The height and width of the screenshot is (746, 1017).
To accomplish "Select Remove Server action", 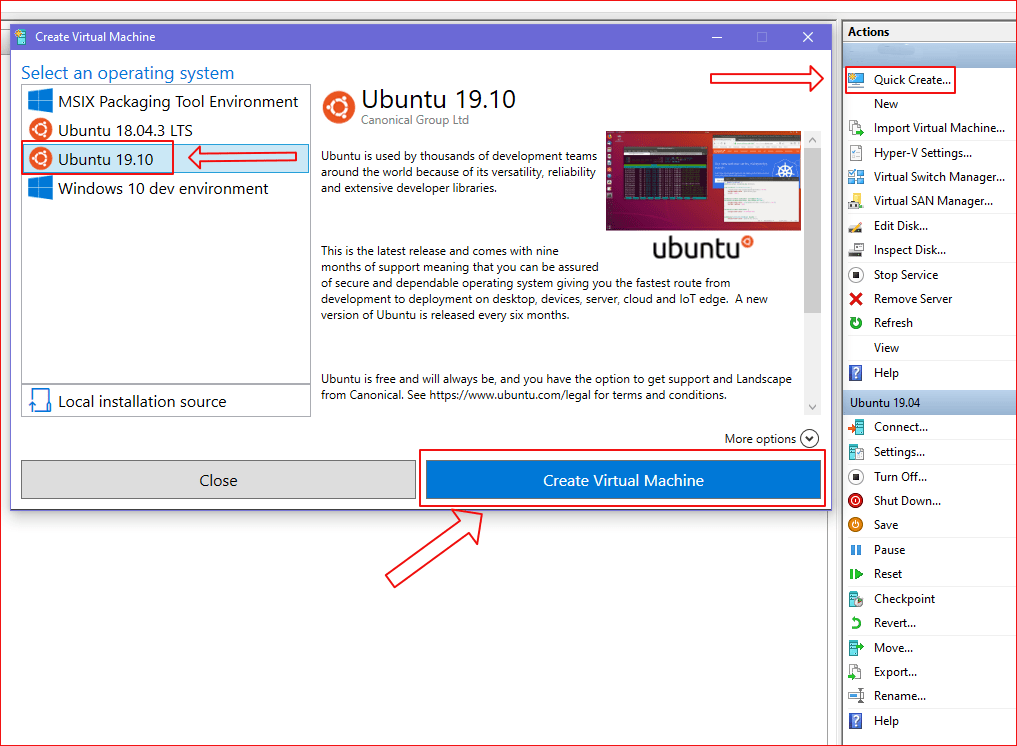I will pos(913,298).
